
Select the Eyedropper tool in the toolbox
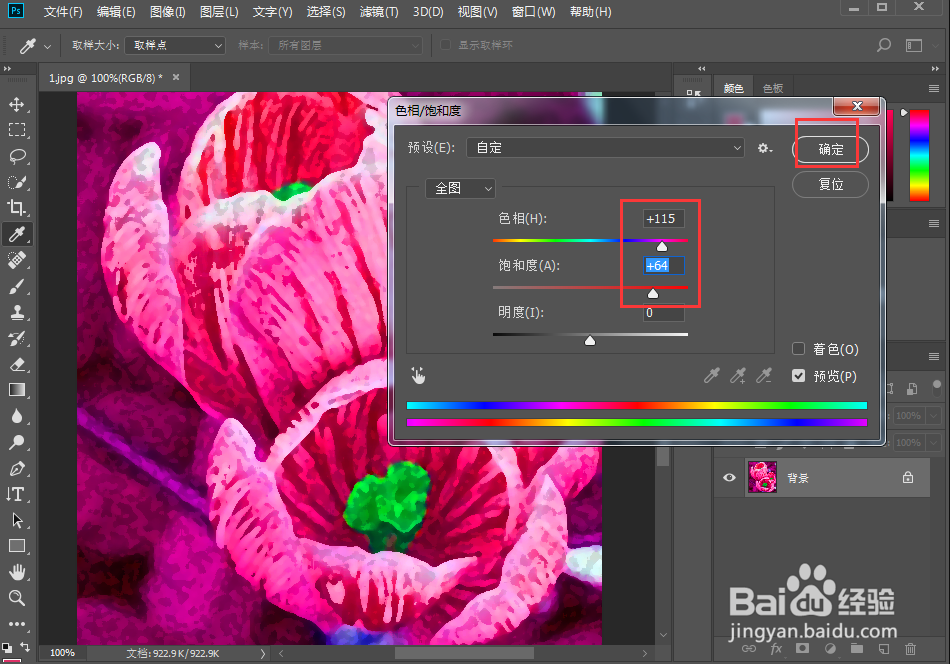(x=16, y=234)
